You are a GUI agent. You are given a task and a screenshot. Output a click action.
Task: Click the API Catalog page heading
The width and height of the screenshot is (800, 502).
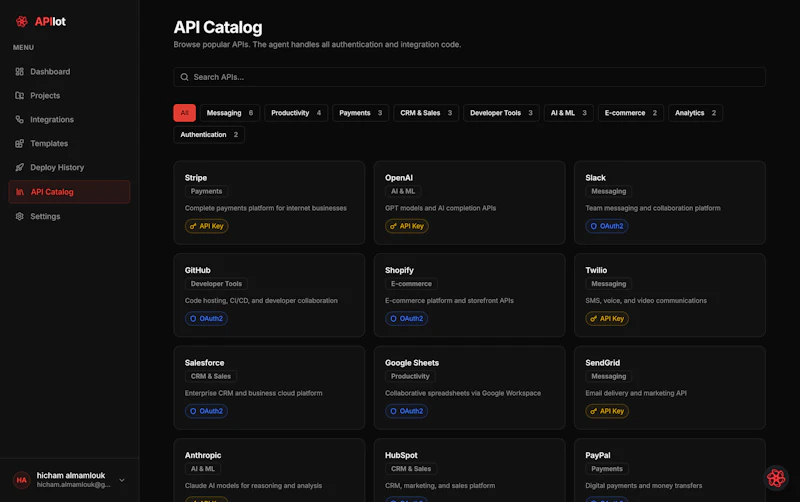point(218,27)
